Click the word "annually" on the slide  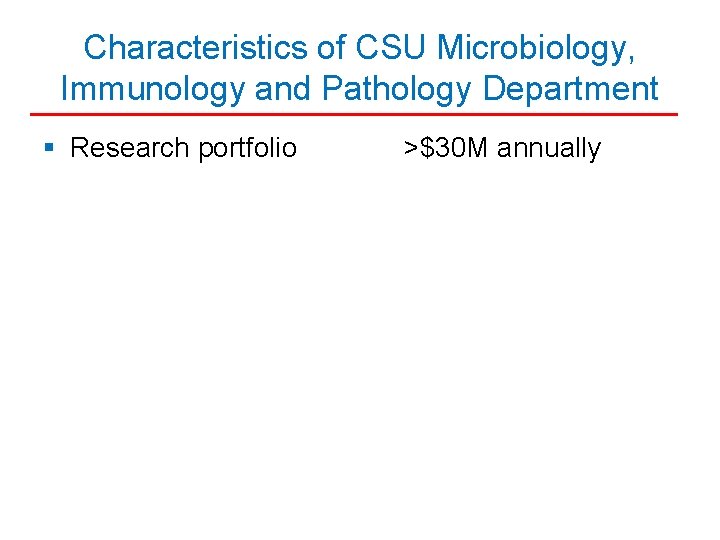549,149
